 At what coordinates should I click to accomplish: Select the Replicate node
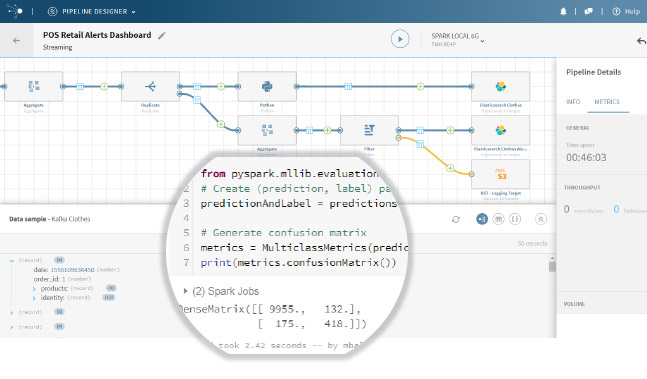pyautogui.click(x=150, y=86)
